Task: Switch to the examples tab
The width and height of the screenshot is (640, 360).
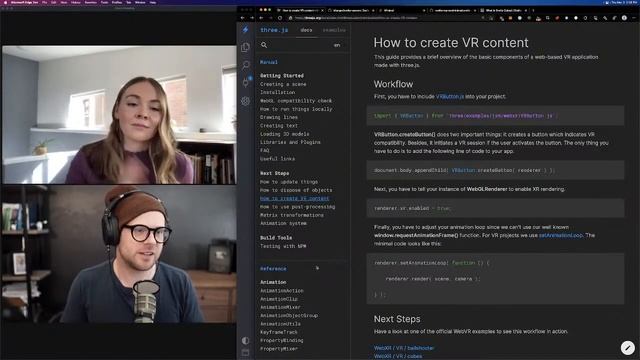Action: click(x=334, y=30)
